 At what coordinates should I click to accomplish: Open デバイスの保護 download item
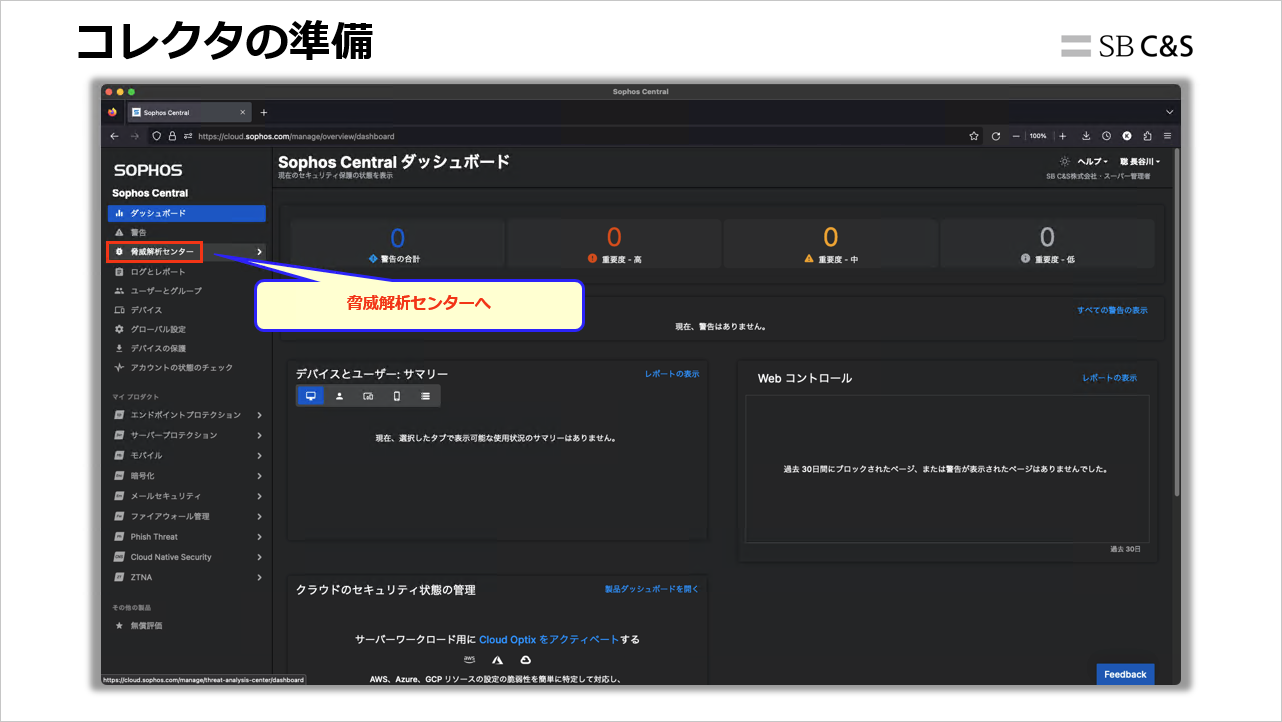click(158, 348)
